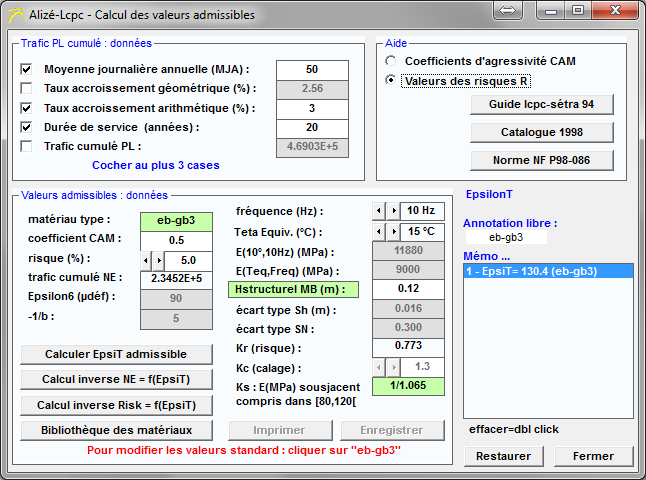Open Norme NF P98-086 help
The image size is (646, 480).
[542, 160]
